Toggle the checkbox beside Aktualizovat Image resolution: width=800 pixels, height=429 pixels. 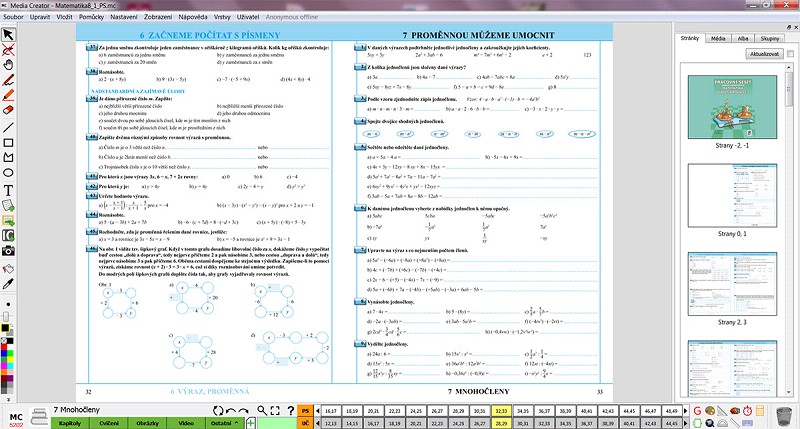coord(790,54)
